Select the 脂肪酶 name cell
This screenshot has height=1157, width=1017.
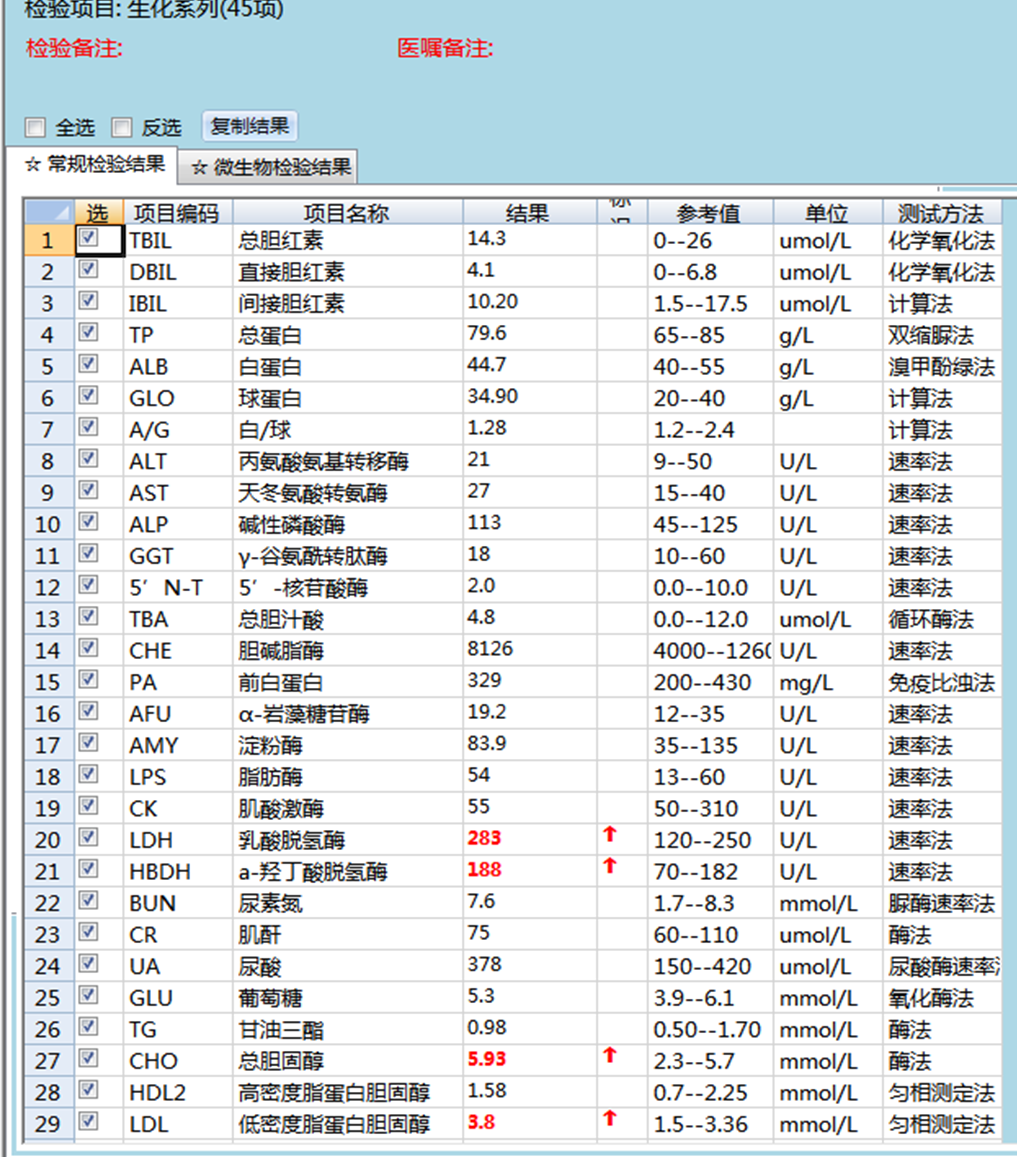[348, 777]
